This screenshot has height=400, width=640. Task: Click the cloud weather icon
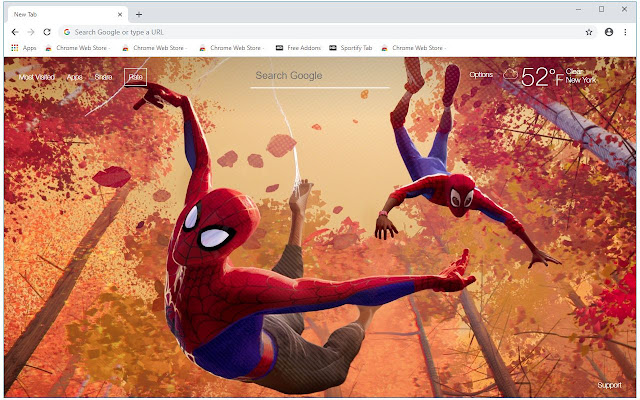click(510, 74)
